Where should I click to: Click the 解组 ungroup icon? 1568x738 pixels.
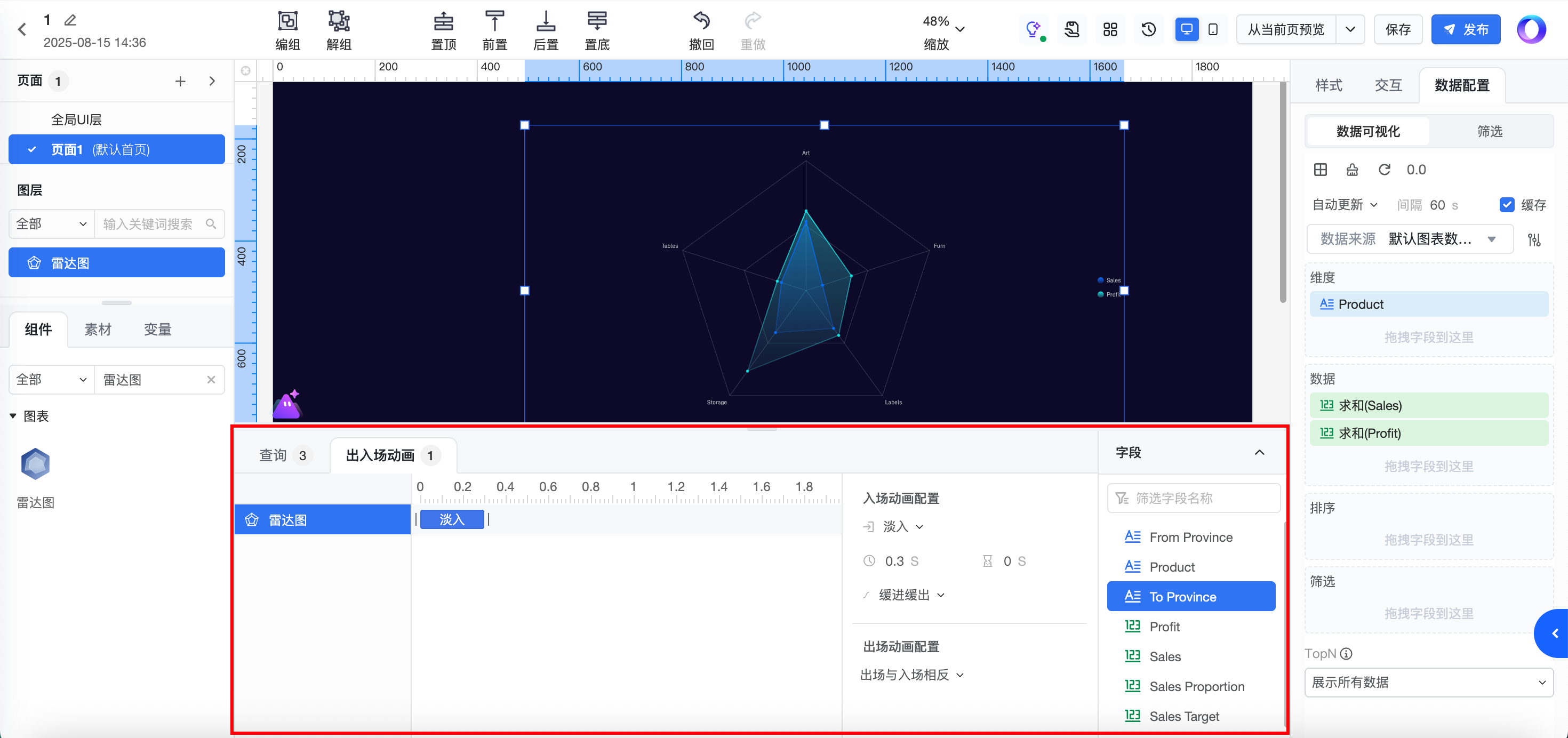tap(339, 21)
